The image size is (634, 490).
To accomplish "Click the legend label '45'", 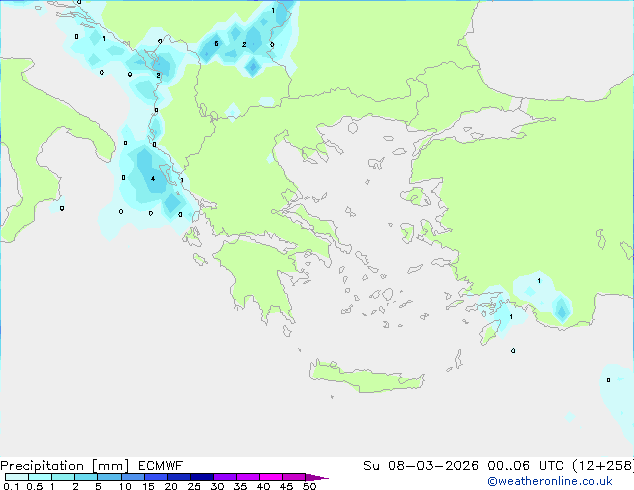I will [x=286, y=486].
